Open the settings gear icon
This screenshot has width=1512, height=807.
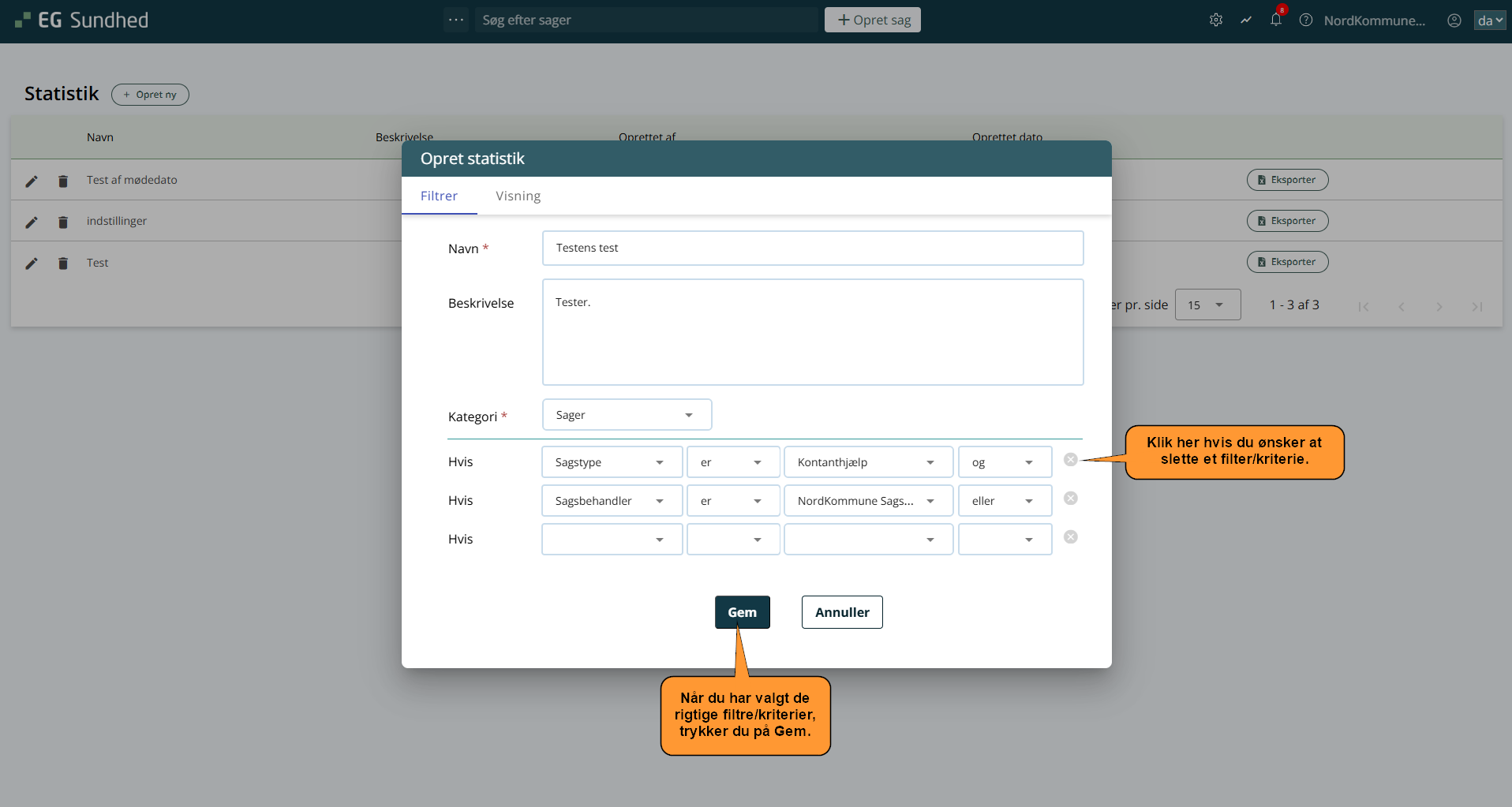tap(1216, 21)
